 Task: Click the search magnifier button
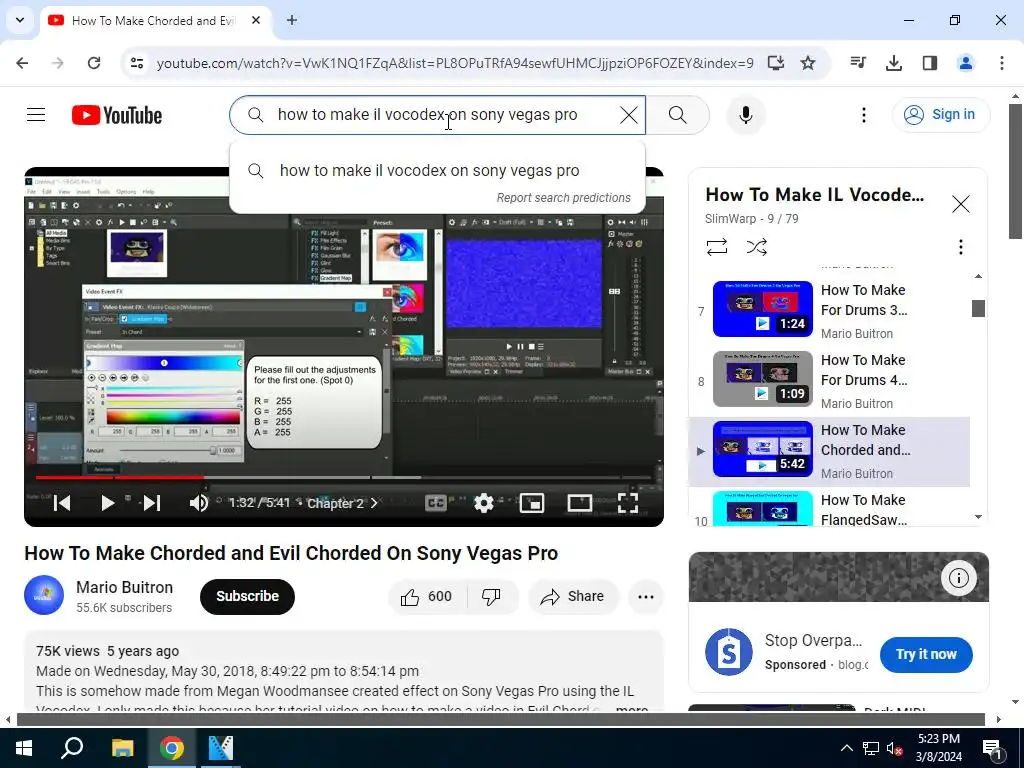677,115
